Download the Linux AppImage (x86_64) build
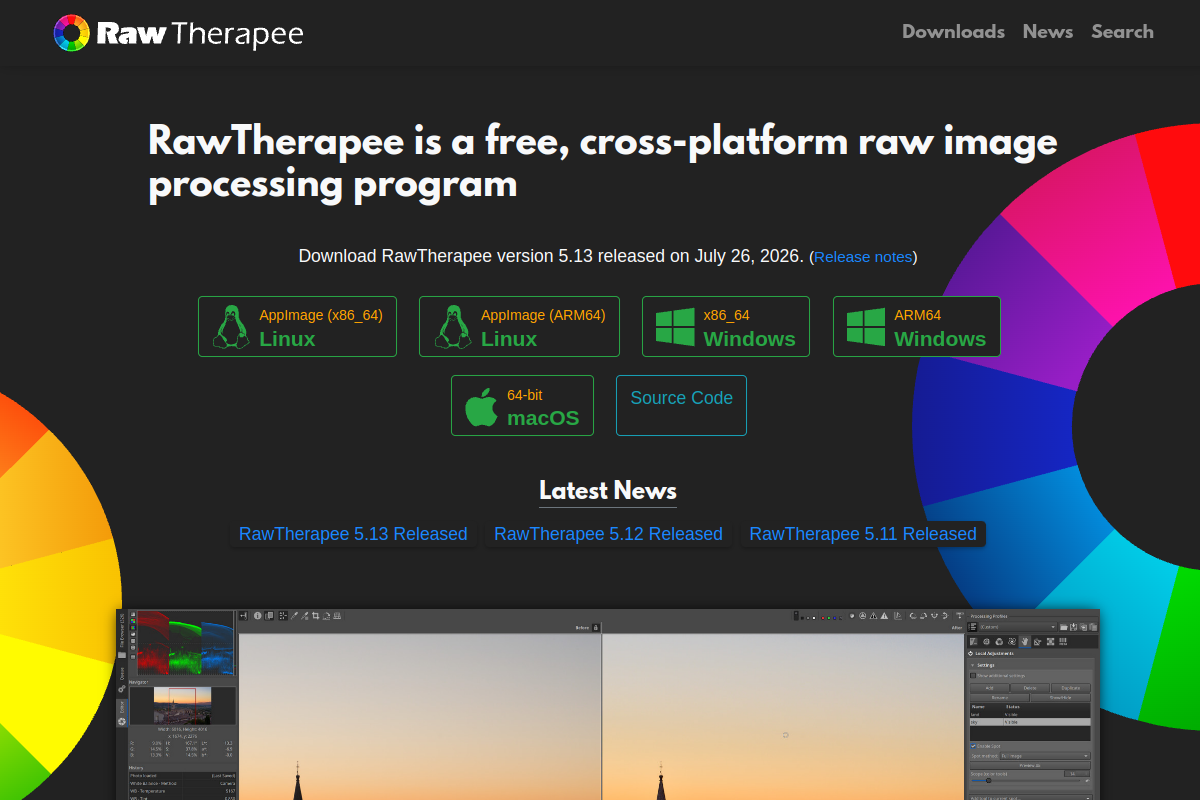1200x800 pixels. [297, 326]
